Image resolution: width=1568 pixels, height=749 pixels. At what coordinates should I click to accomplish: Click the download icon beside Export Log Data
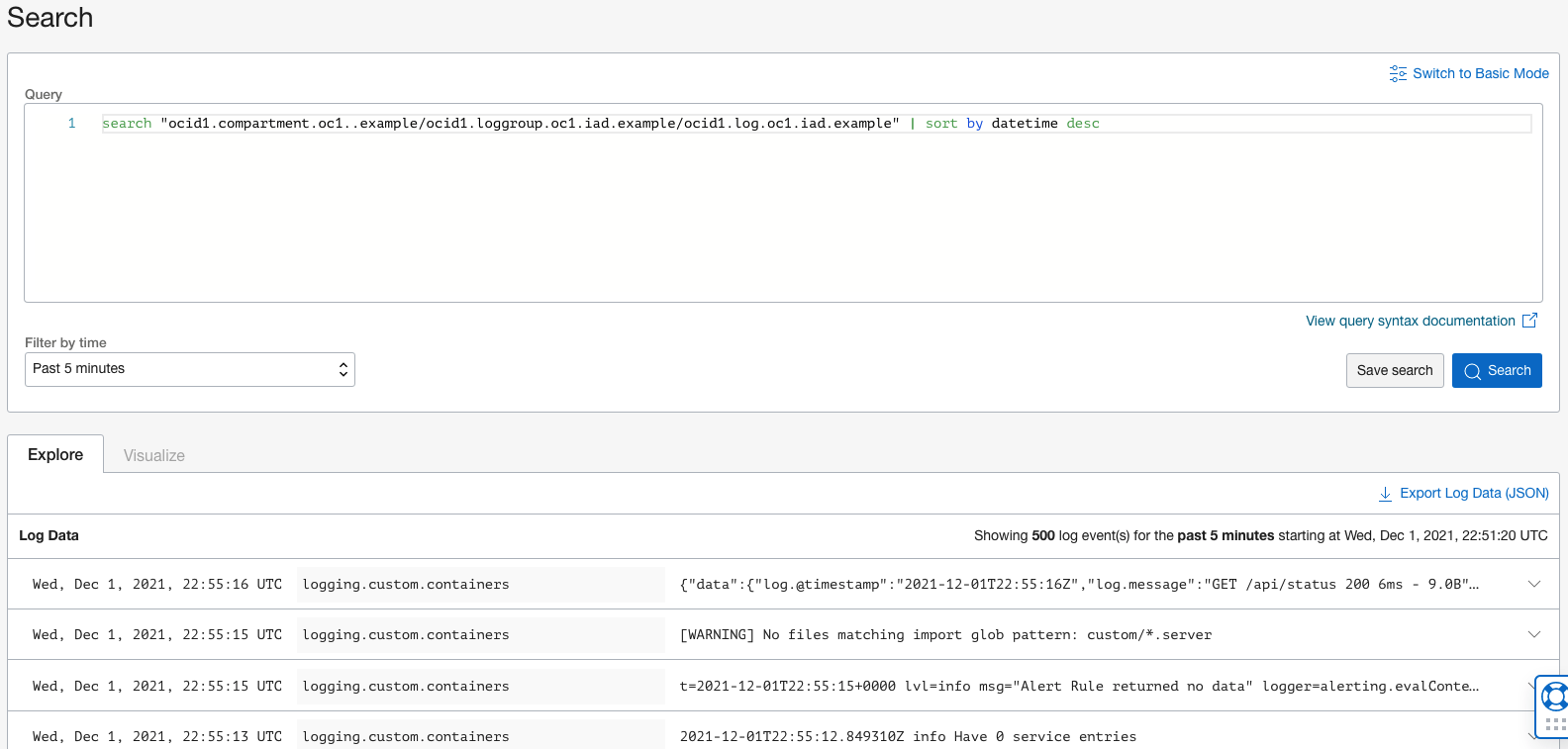click(1385, 494)
